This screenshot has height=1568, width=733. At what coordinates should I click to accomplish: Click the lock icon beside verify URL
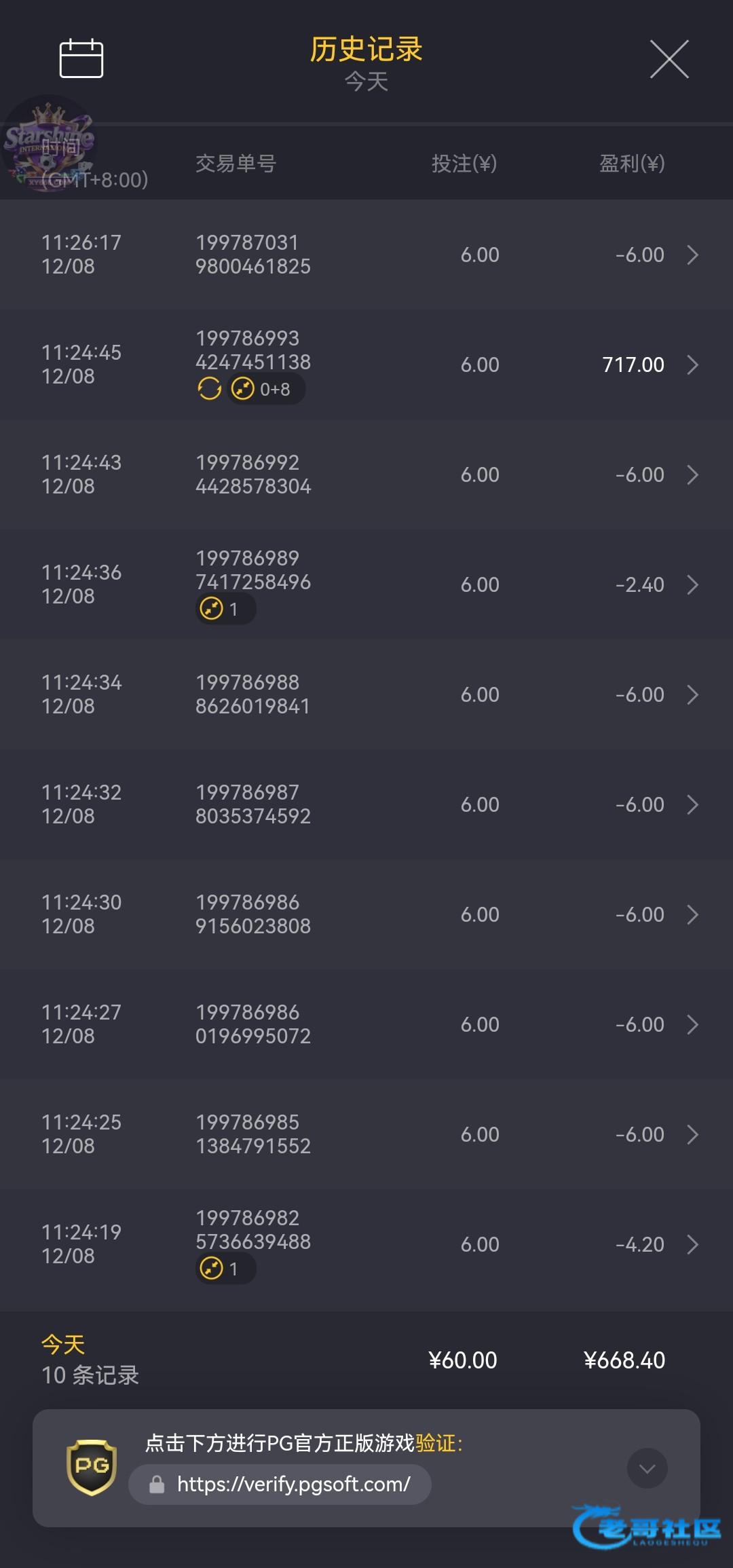(157, 1485)
